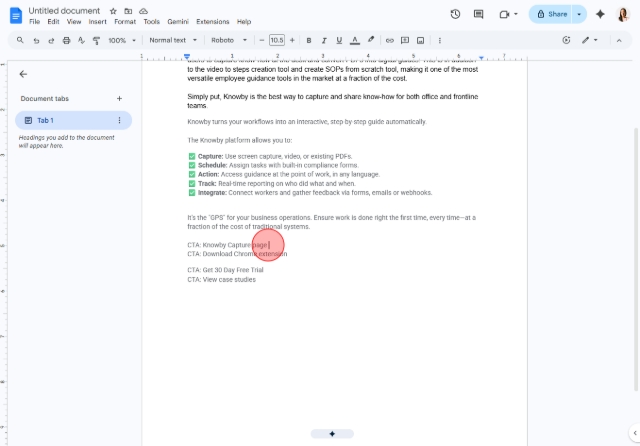Open the toolbar Gemini refresh icon
The image size is (640, 446).
coord(566,40)
